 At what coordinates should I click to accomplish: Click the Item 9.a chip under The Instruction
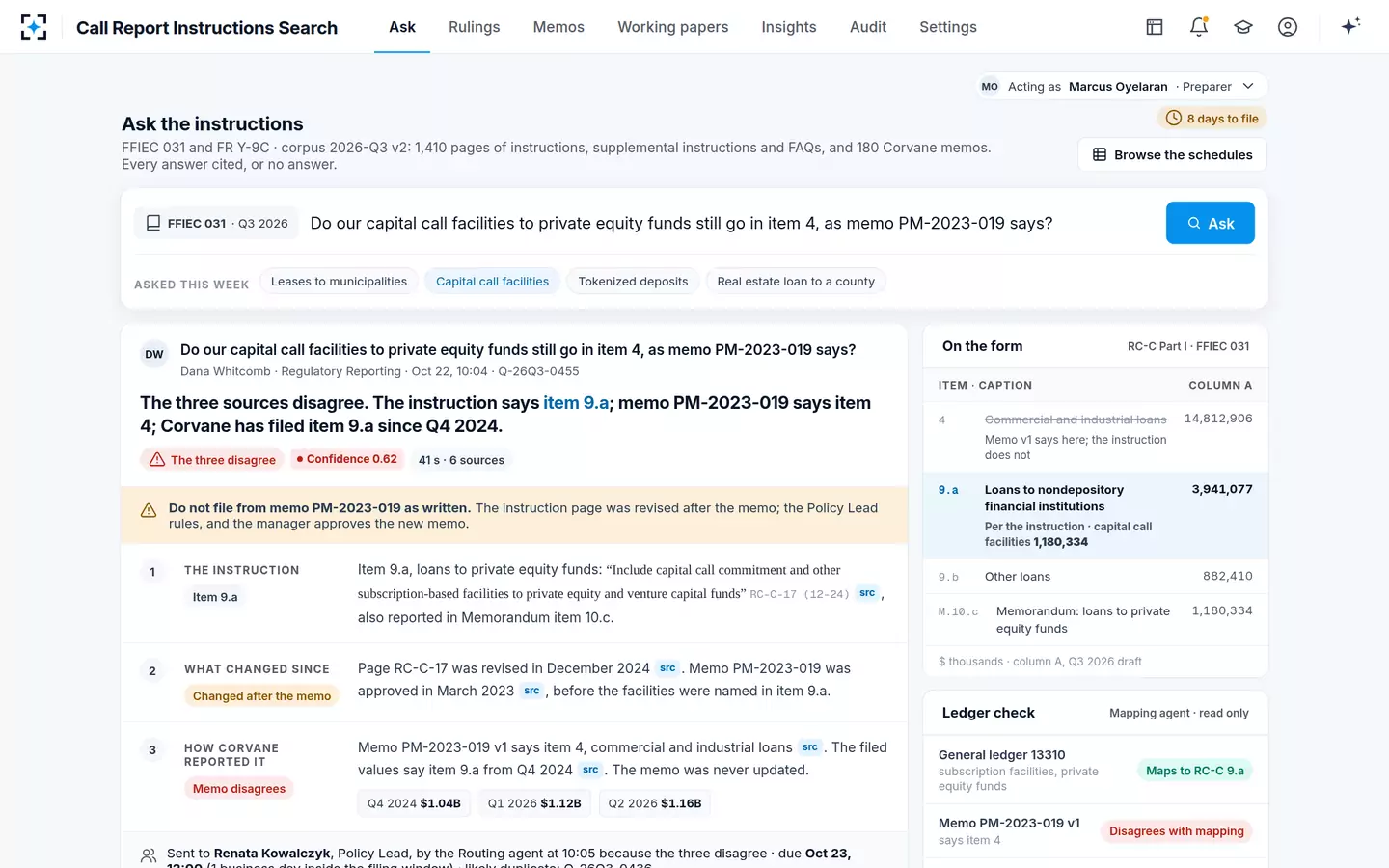coord(215,597)
